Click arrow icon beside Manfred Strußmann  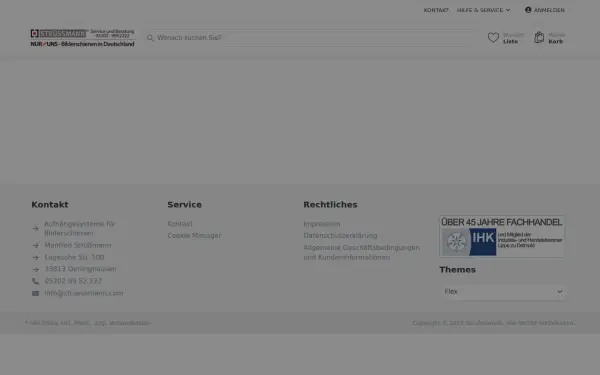(x=36, y=245)
